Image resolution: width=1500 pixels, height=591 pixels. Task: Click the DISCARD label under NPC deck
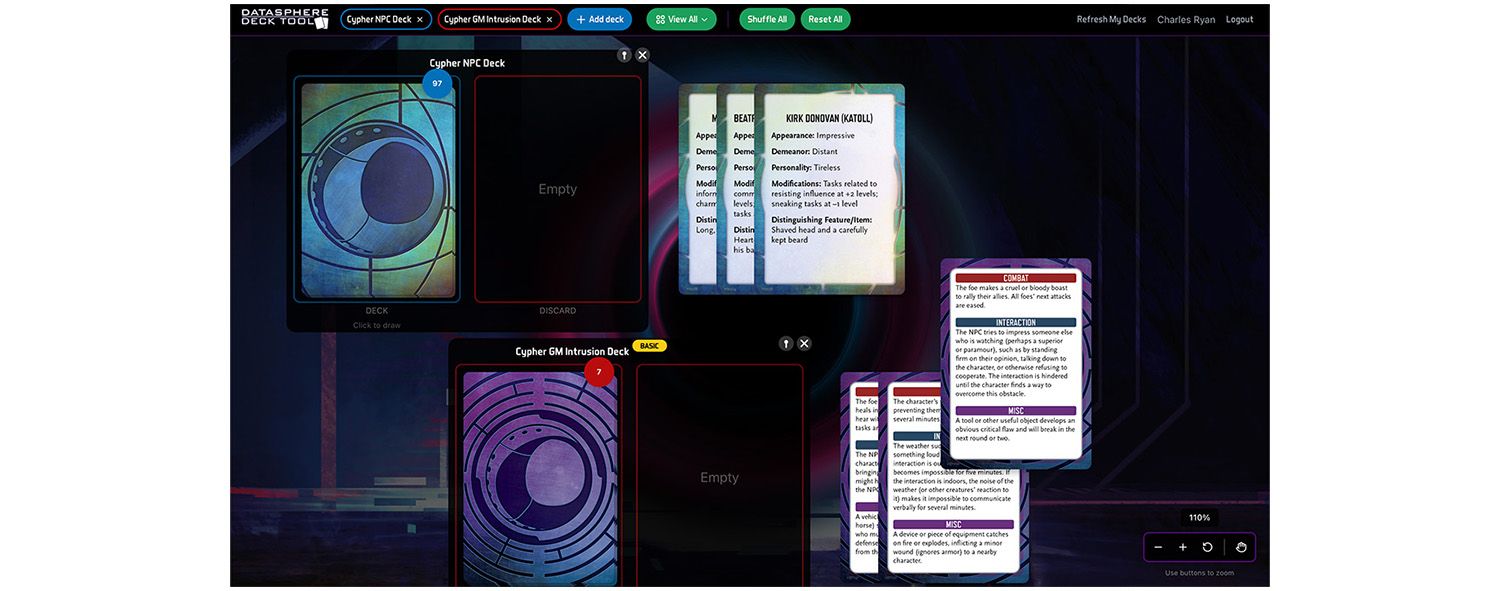(558, 311)
